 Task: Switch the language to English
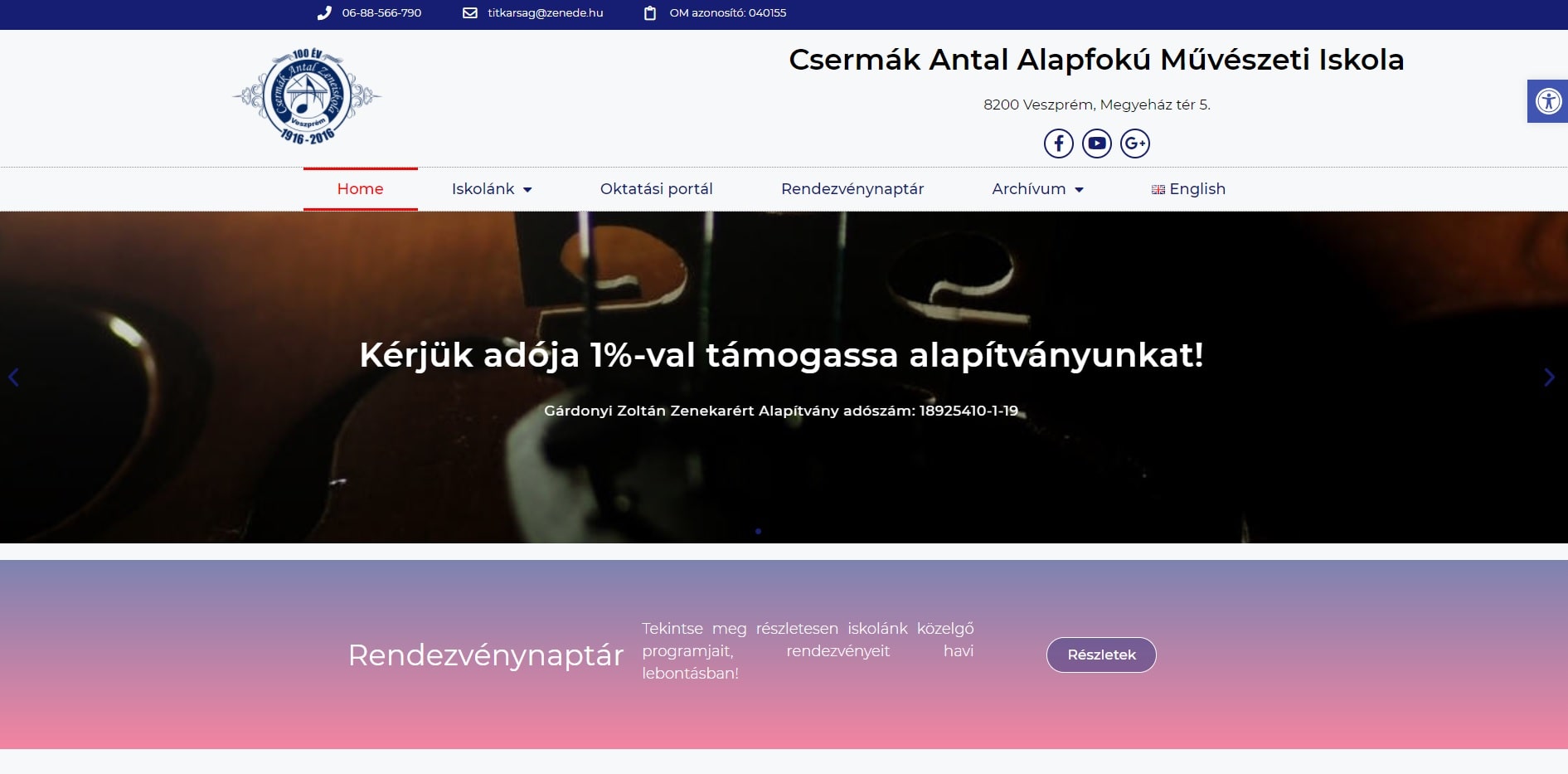[x=1197, y=189]
